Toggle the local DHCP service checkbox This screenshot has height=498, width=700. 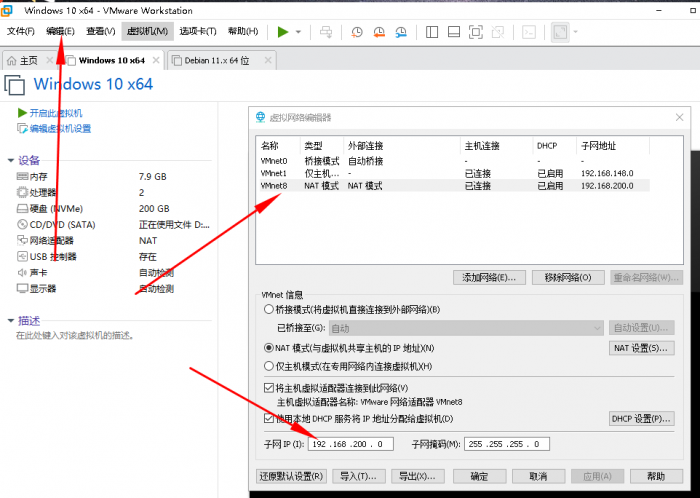coord(268,419)
